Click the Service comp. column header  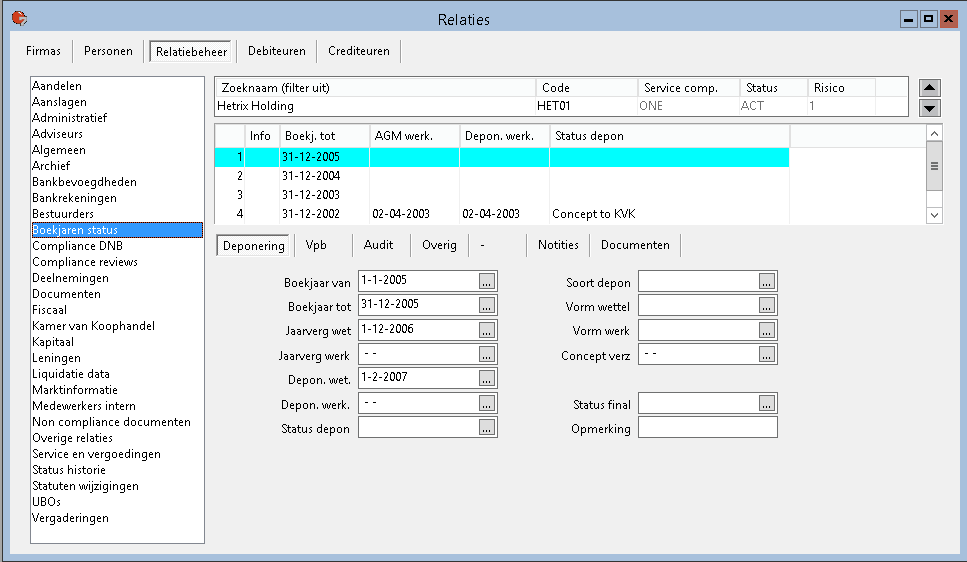688,88
